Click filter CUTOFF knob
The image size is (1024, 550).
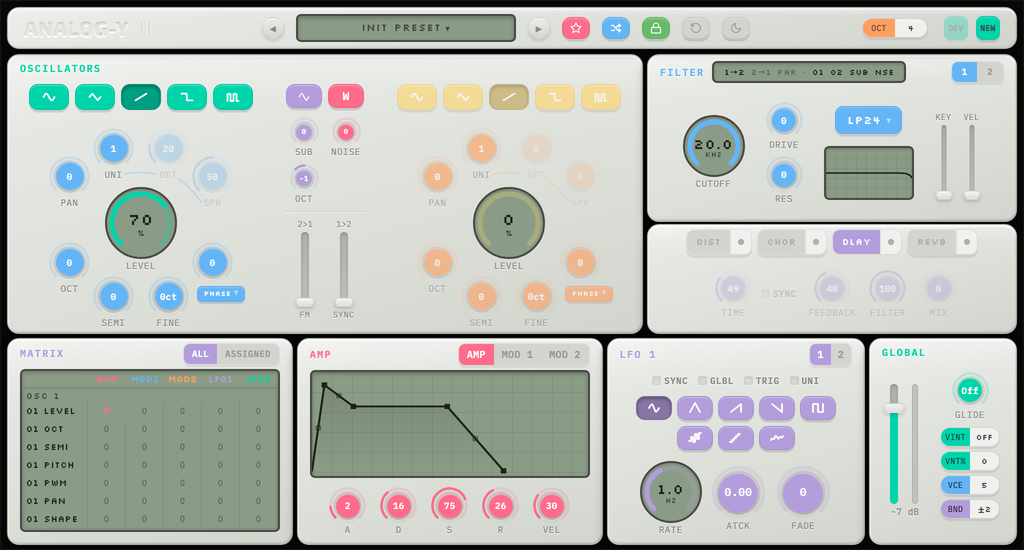[x=713, y=147]
